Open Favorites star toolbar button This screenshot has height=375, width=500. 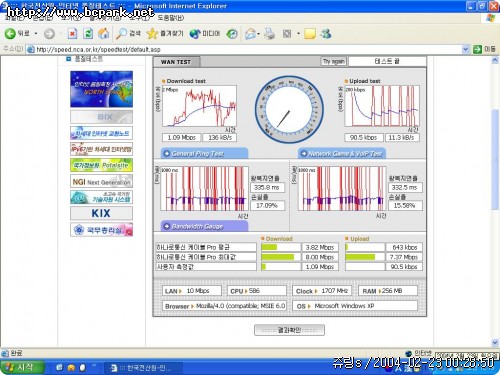tap(165, 33)
